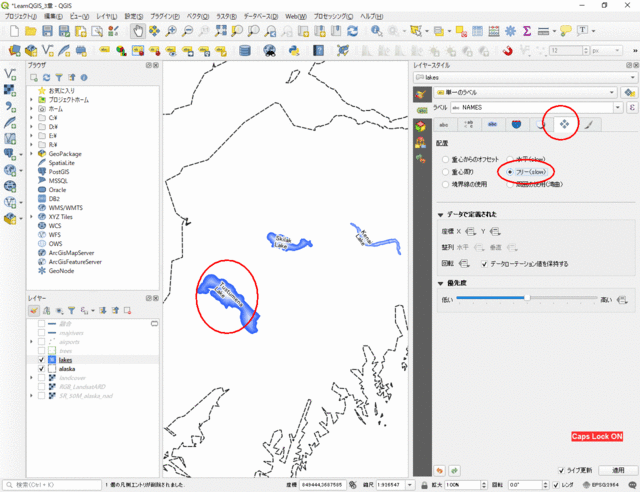Screen dimensions: 640x492
Task: Open the 3D View section in layer styling
Action: (x=421, y=126)
